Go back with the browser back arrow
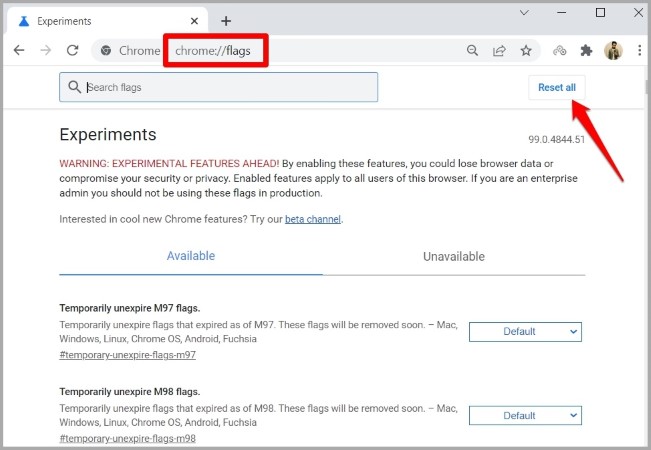Image resolution: width=651 pixels, height=450 pixels. (x=19, y=50)
